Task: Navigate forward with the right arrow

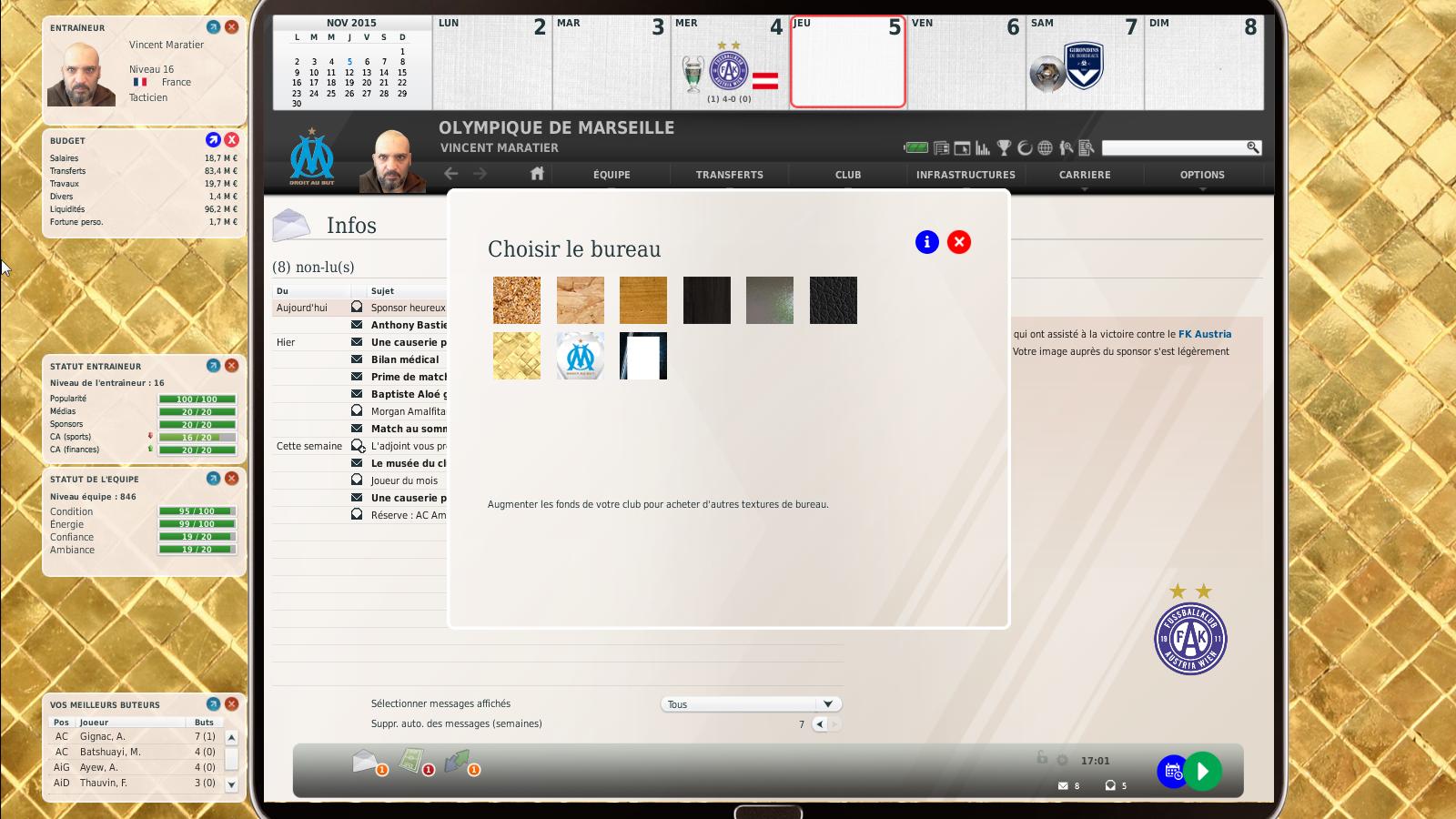Action: pos(480,174)
